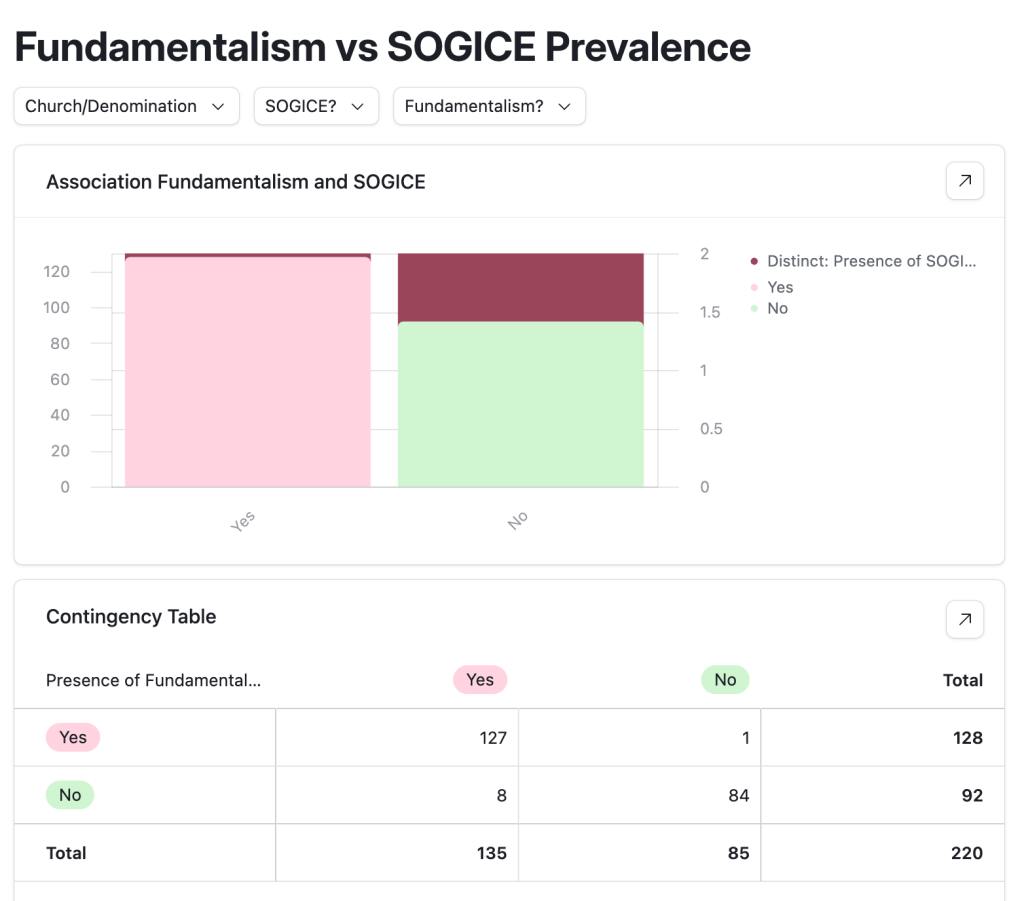
Task: Click the light green No bar in chart
Action: pyautogui.click(x=520, y=404)
